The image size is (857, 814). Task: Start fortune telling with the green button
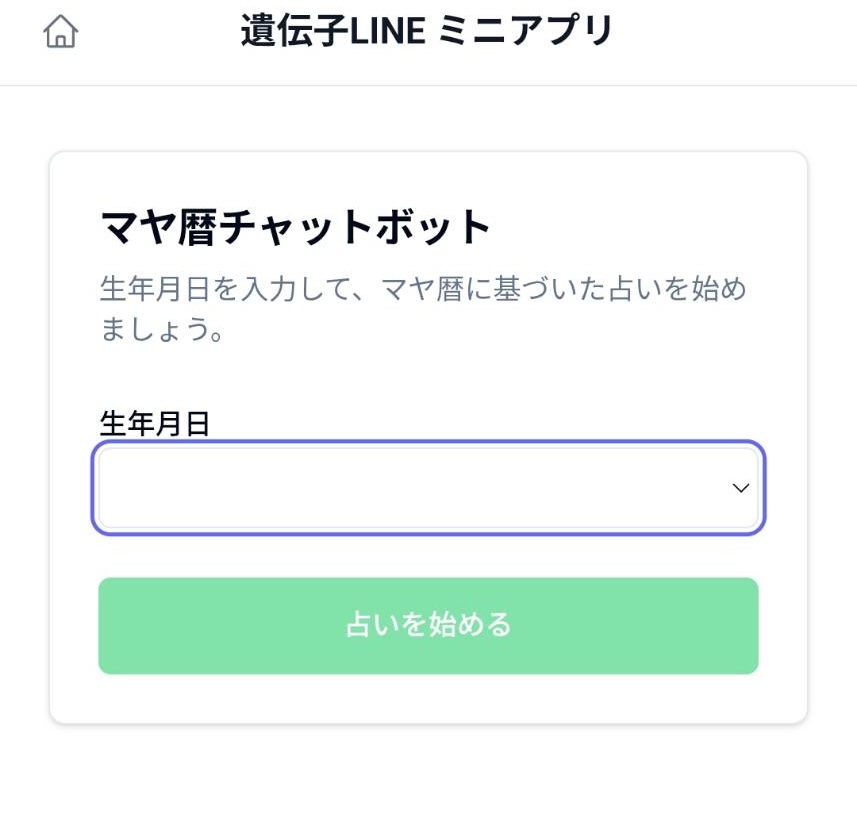(x=428, y=625)
